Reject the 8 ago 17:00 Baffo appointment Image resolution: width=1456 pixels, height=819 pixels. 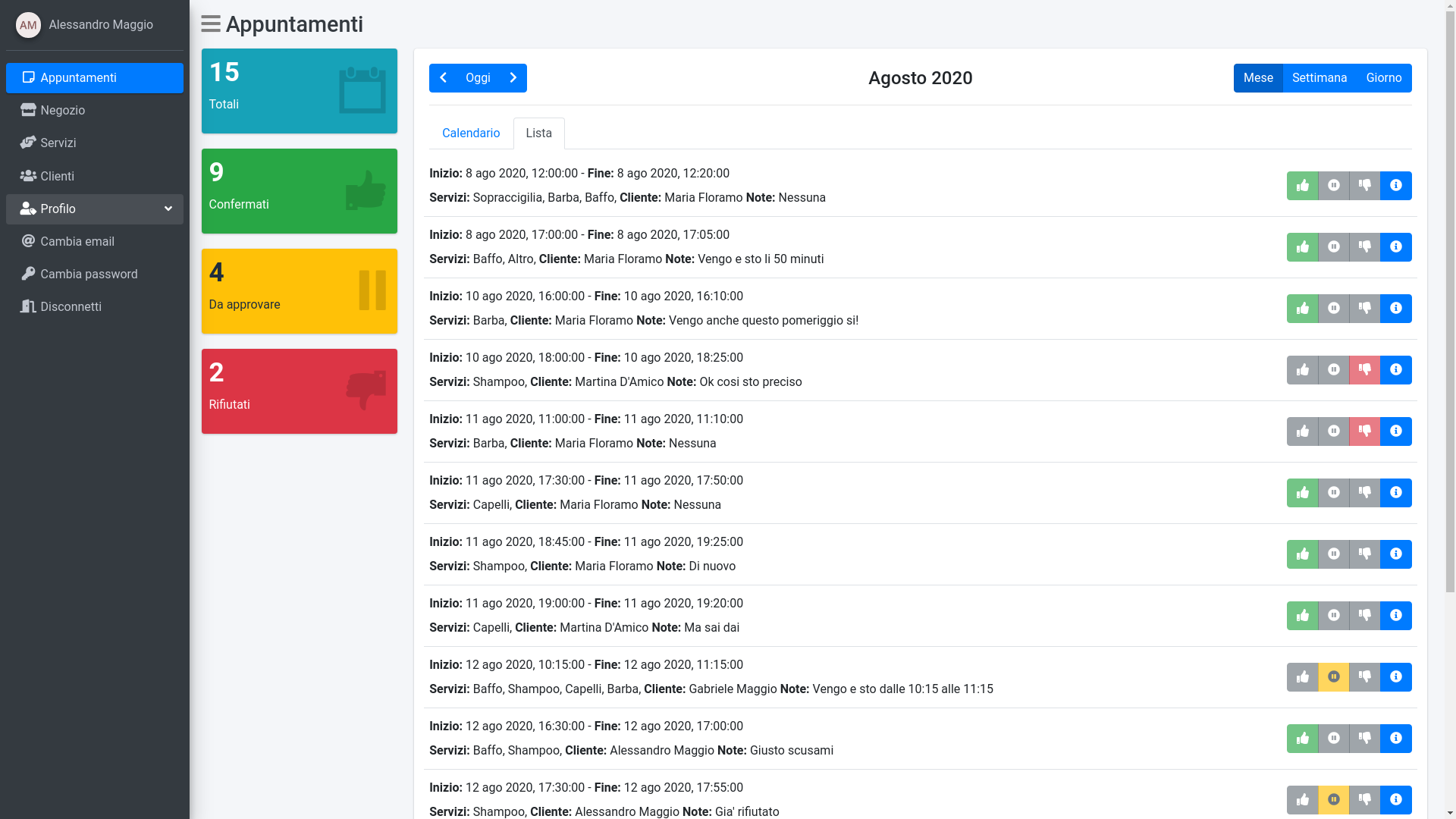point(1364,247)
